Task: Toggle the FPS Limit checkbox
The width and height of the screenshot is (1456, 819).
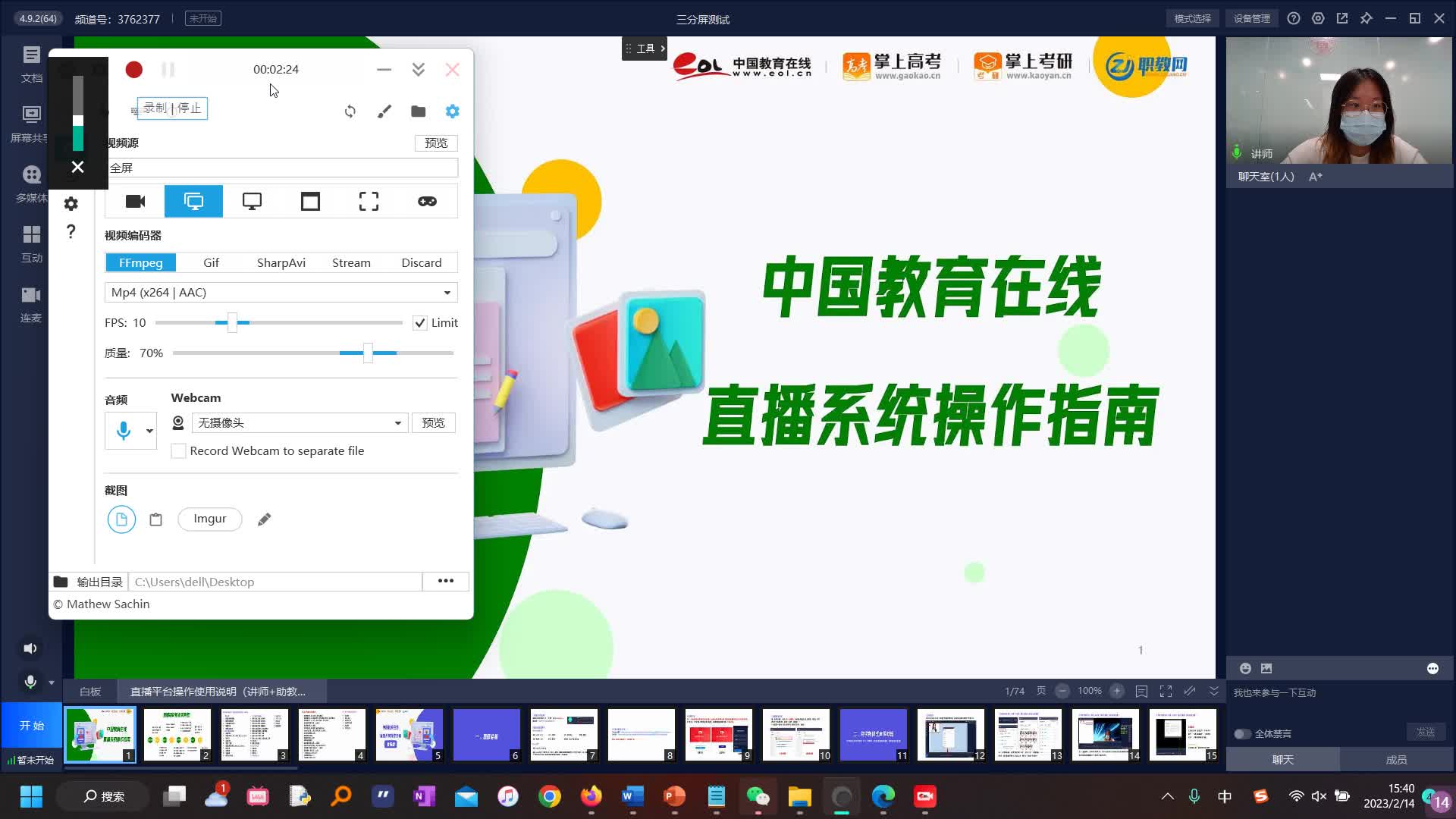Action: (419, 323)
